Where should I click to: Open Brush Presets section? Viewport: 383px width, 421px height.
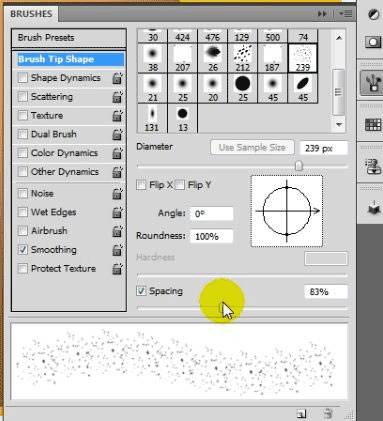click(69, 38)
